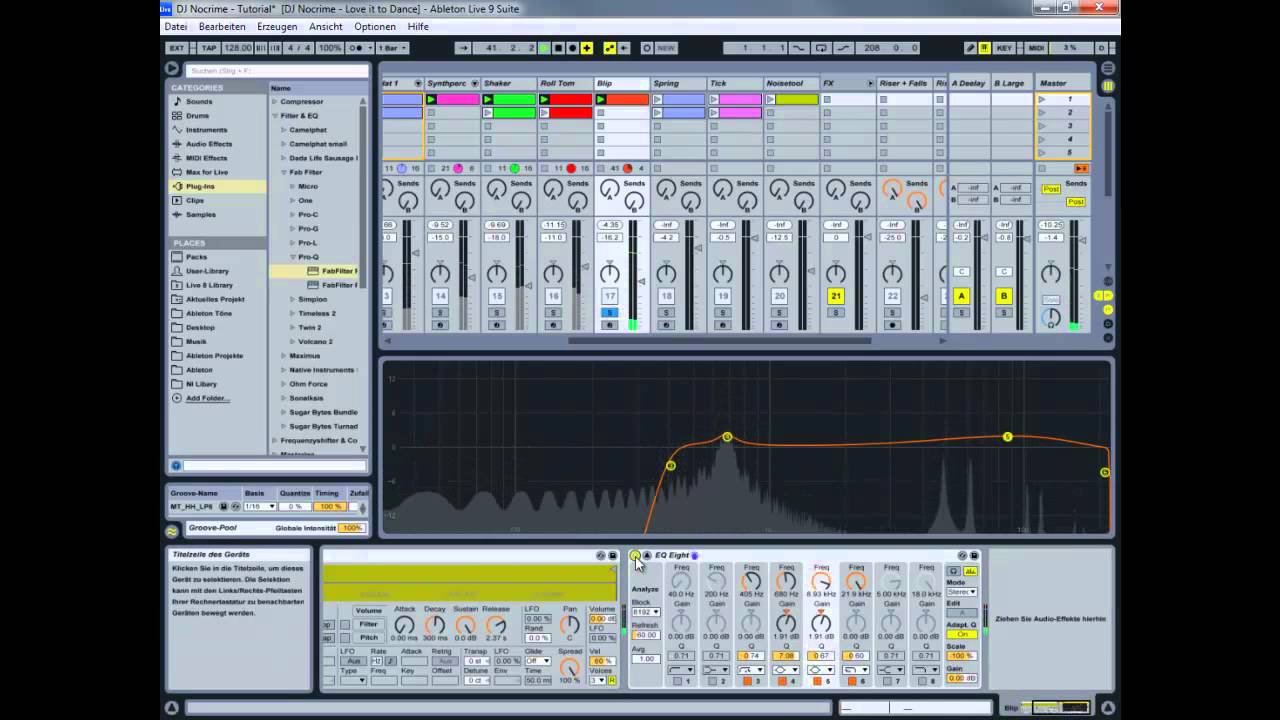Toggle the loop switch in transport
The height and width of the screenshot is (720, 1280).
pos(820,48)
